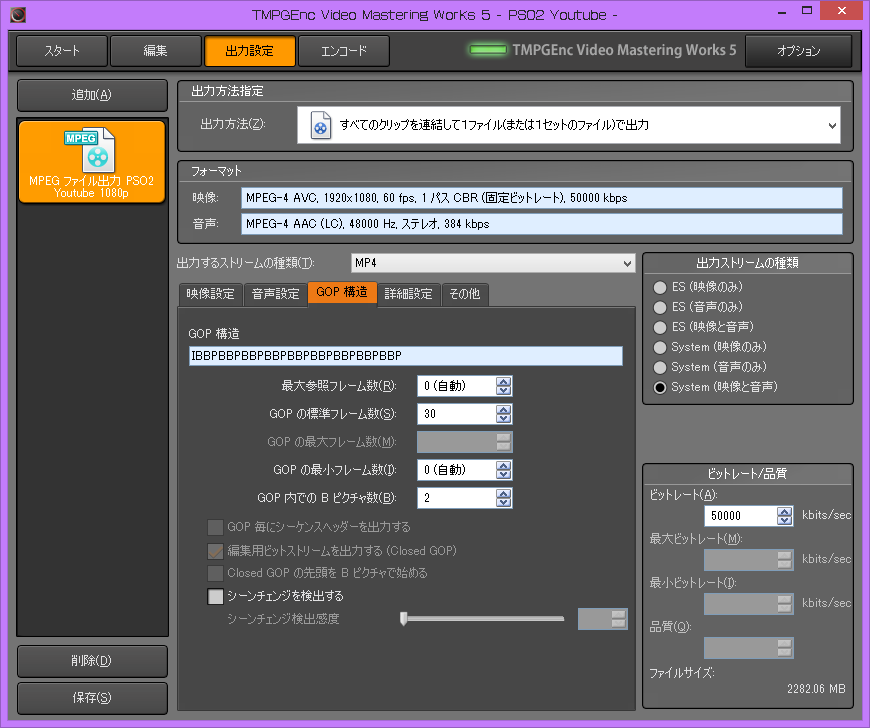The width and height of the screenshot is (870, 728).
Task: Click the 最大参照フレーム数 value field
Action: pyautogui.click(x=456, y=386)
